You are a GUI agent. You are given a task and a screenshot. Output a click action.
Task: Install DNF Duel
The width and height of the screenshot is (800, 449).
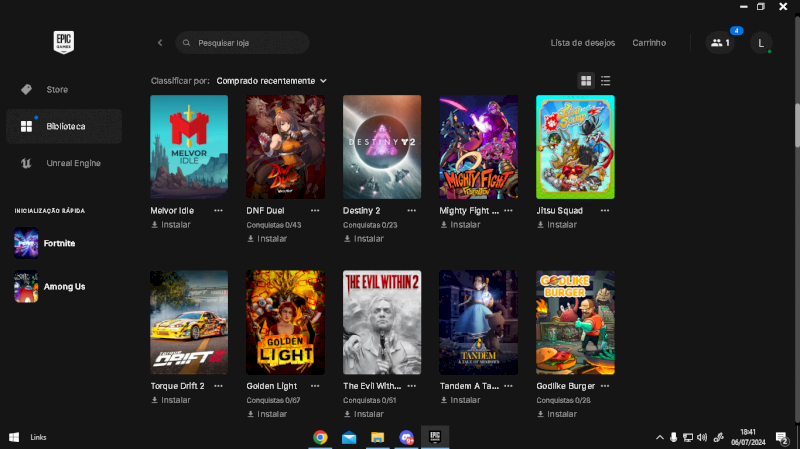[x=267, y=239]
